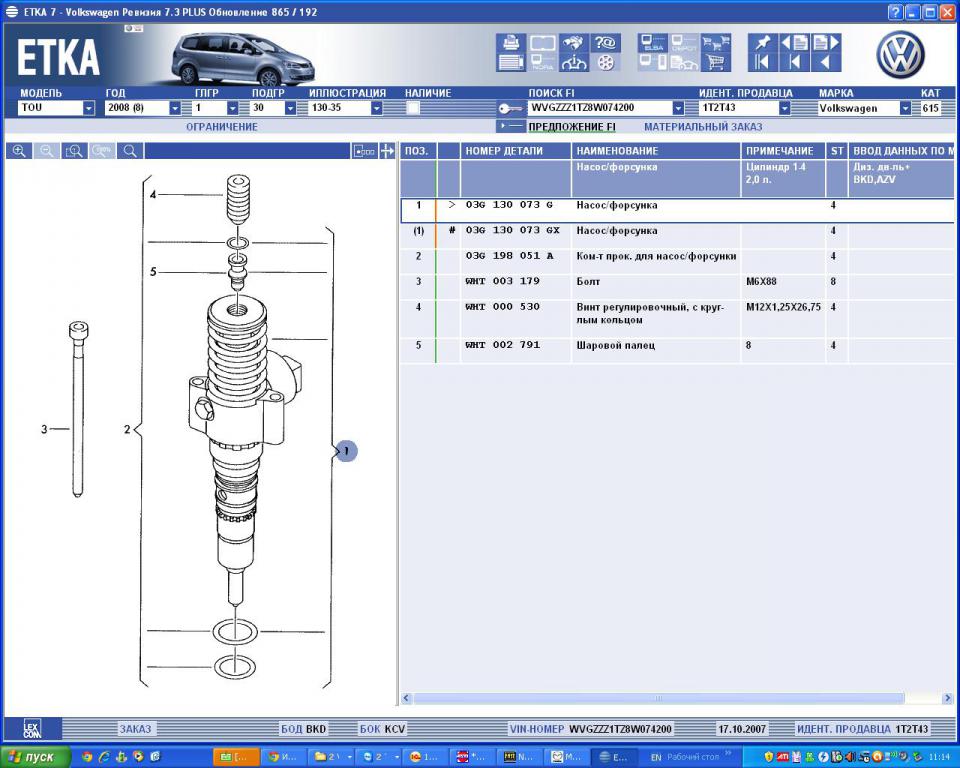The width and height of the screenshot is (960, 768).
Task: Open the ETKA help question mark button
Action: click(x=894, y=12)
